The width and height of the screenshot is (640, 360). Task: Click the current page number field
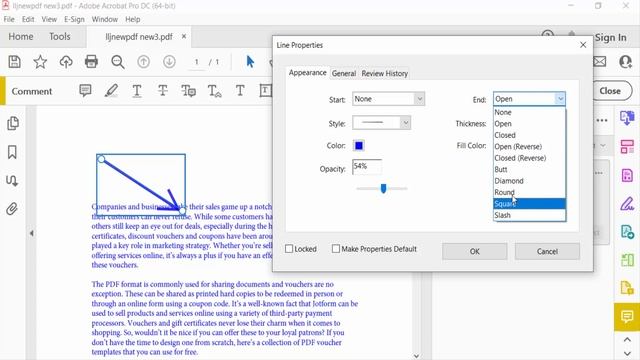click(x=197, y=62)
